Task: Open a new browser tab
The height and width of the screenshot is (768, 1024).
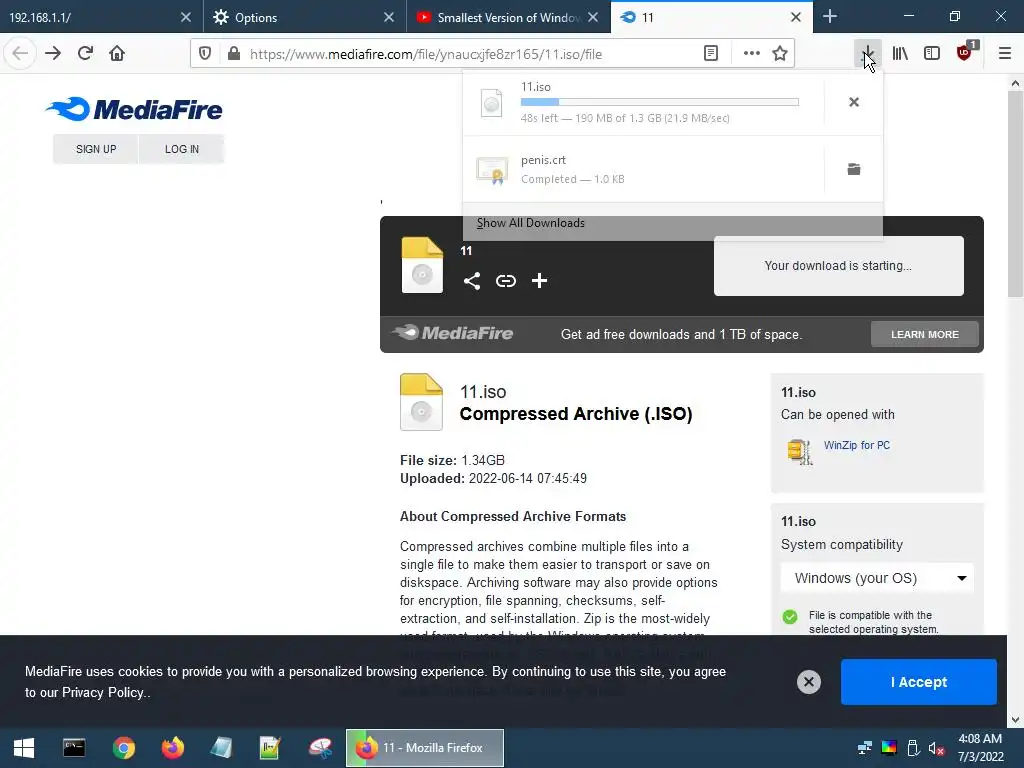Action: 830,16
